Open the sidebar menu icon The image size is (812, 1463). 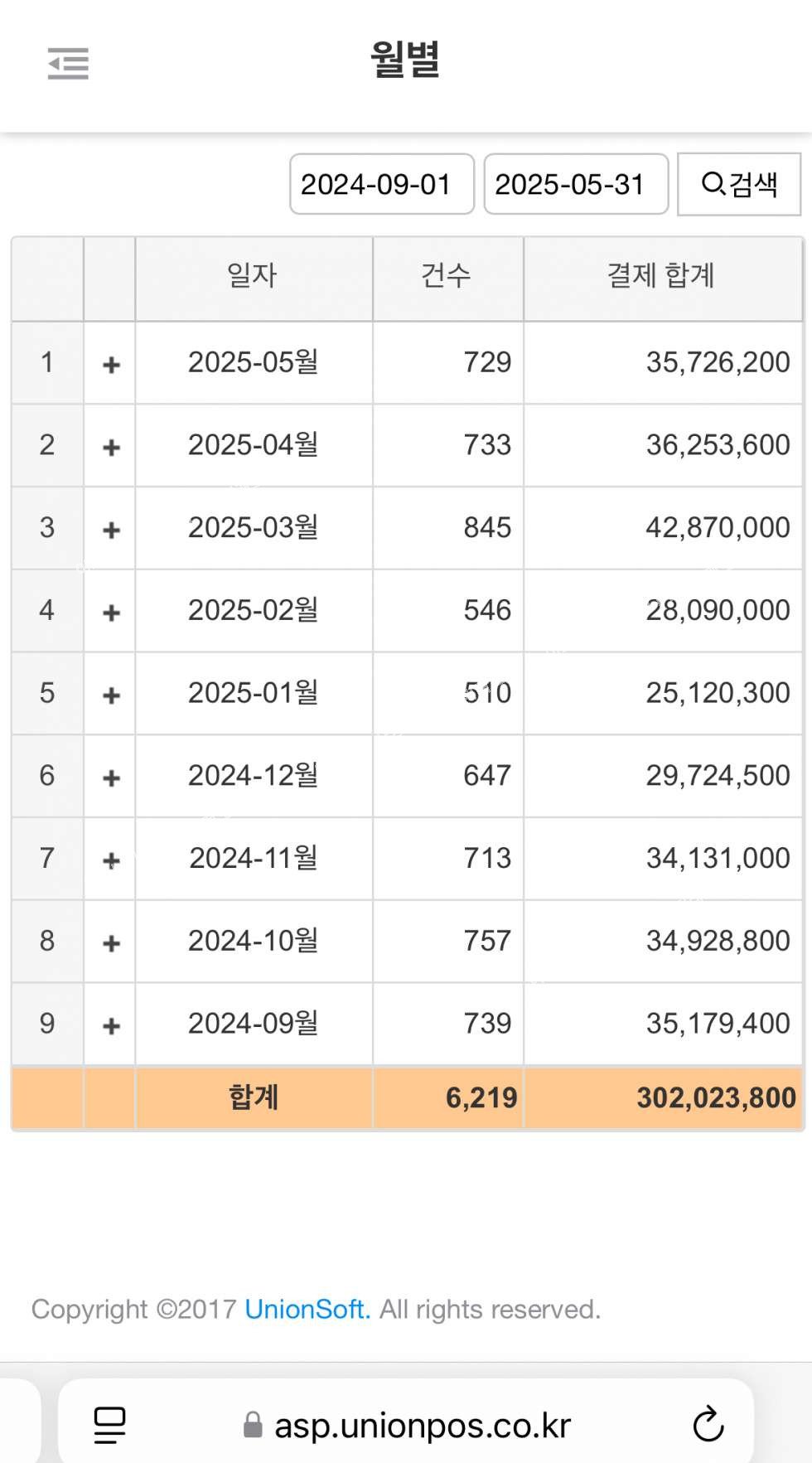(x=68, y=64)
